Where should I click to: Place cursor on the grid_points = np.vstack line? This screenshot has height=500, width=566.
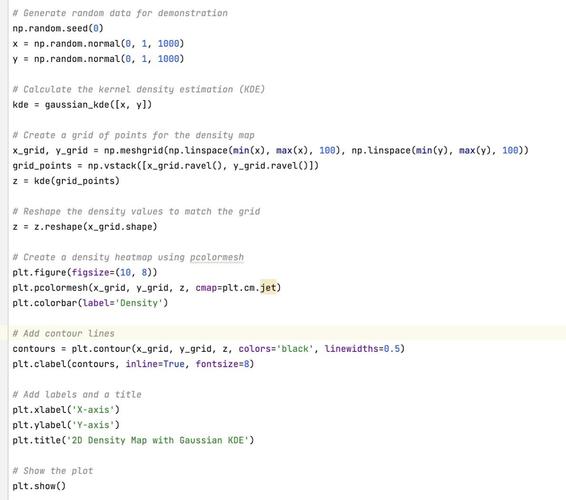pos(166,166)
